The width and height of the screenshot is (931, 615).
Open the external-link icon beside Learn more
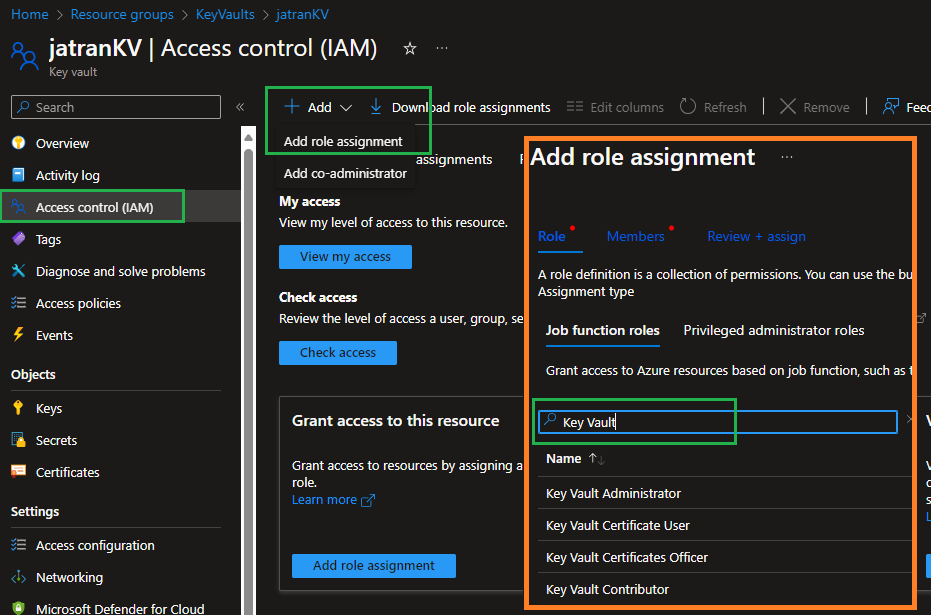coord(368,500)
